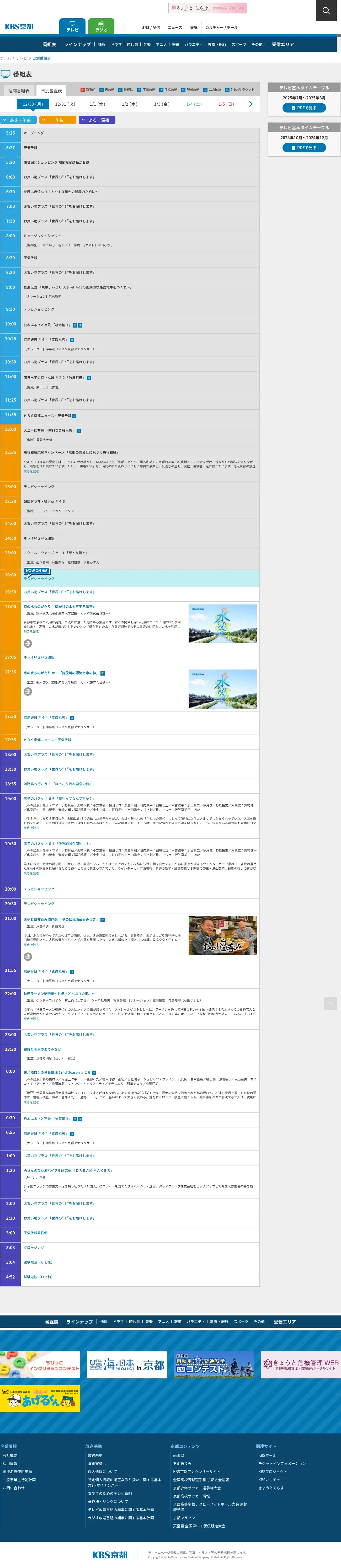Screen dimensions: 341x1568
Task: Click スポーツ in the bottom navigation bar
Action: pyautogui.click(x=241, y=1322)
